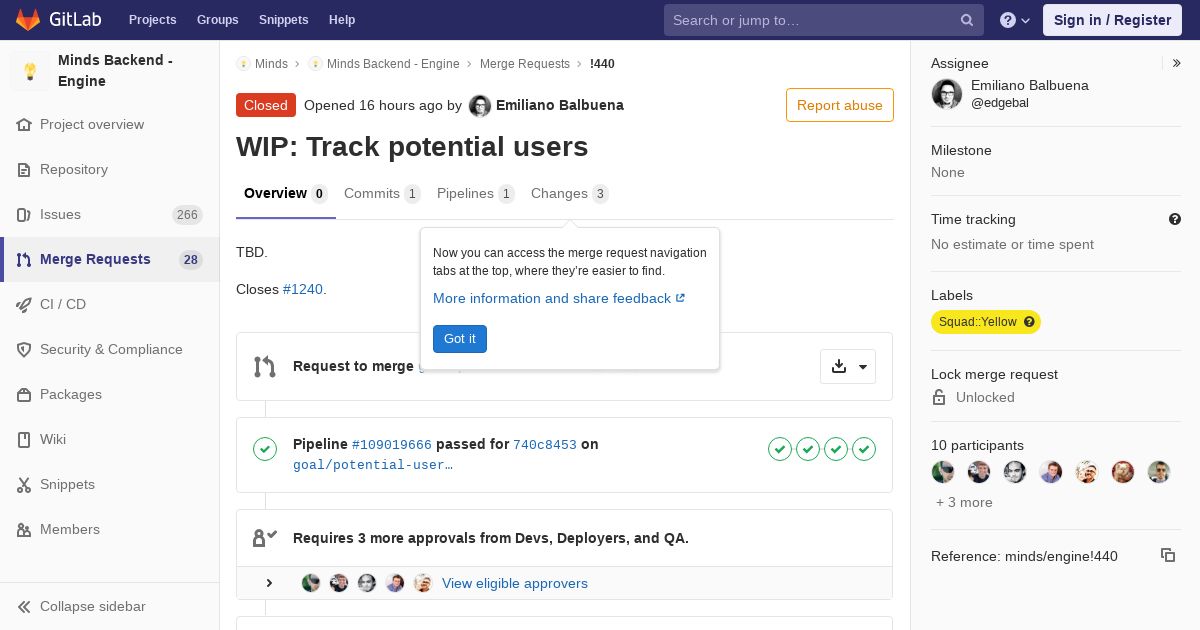1200x630 pixels.
Task: Open Snippets in top navigation
Action: pos(284,20)
